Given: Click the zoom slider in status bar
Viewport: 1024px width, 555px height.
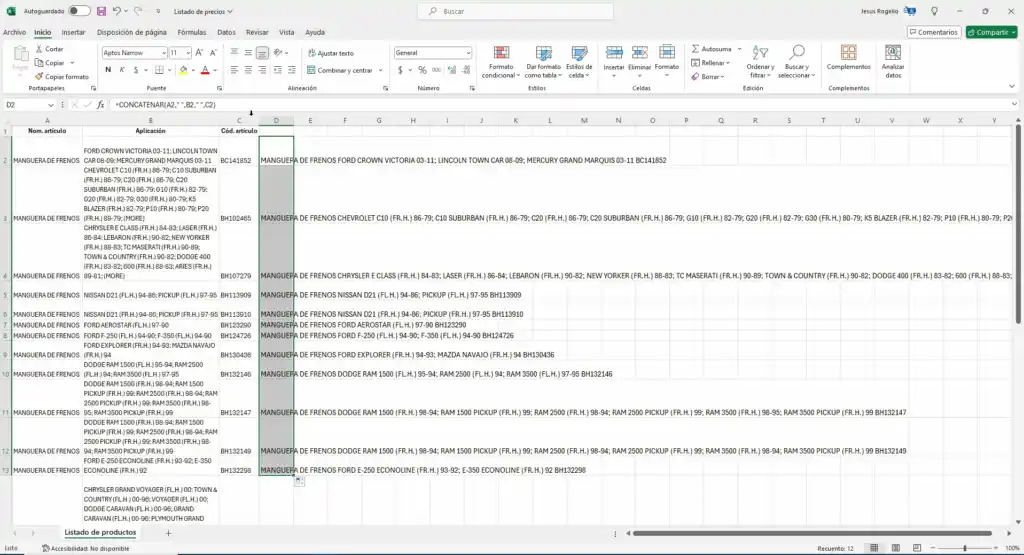Looking at the screenshot, I should click(965, 548).
